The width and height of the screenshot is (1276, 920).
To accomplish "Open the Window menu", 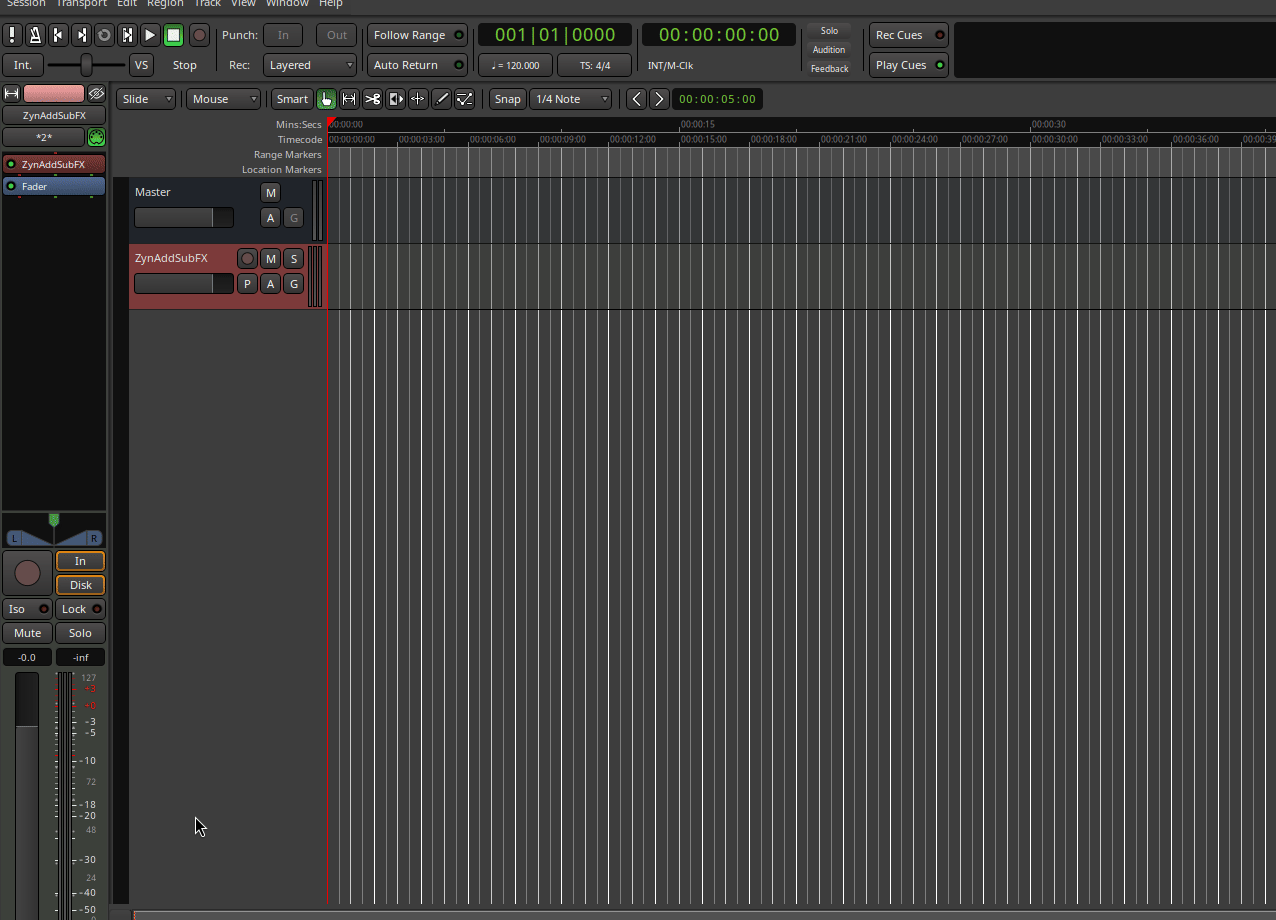I will 287,4.
